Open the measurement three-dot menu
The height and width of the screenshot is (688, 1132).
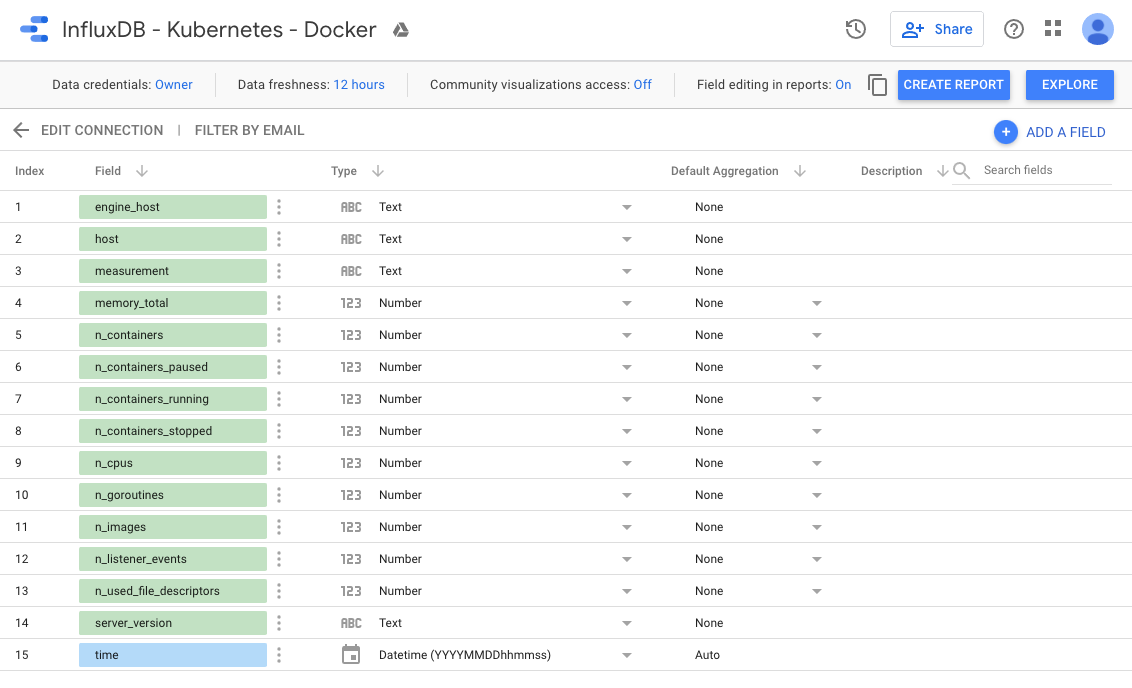click(279, 271)
